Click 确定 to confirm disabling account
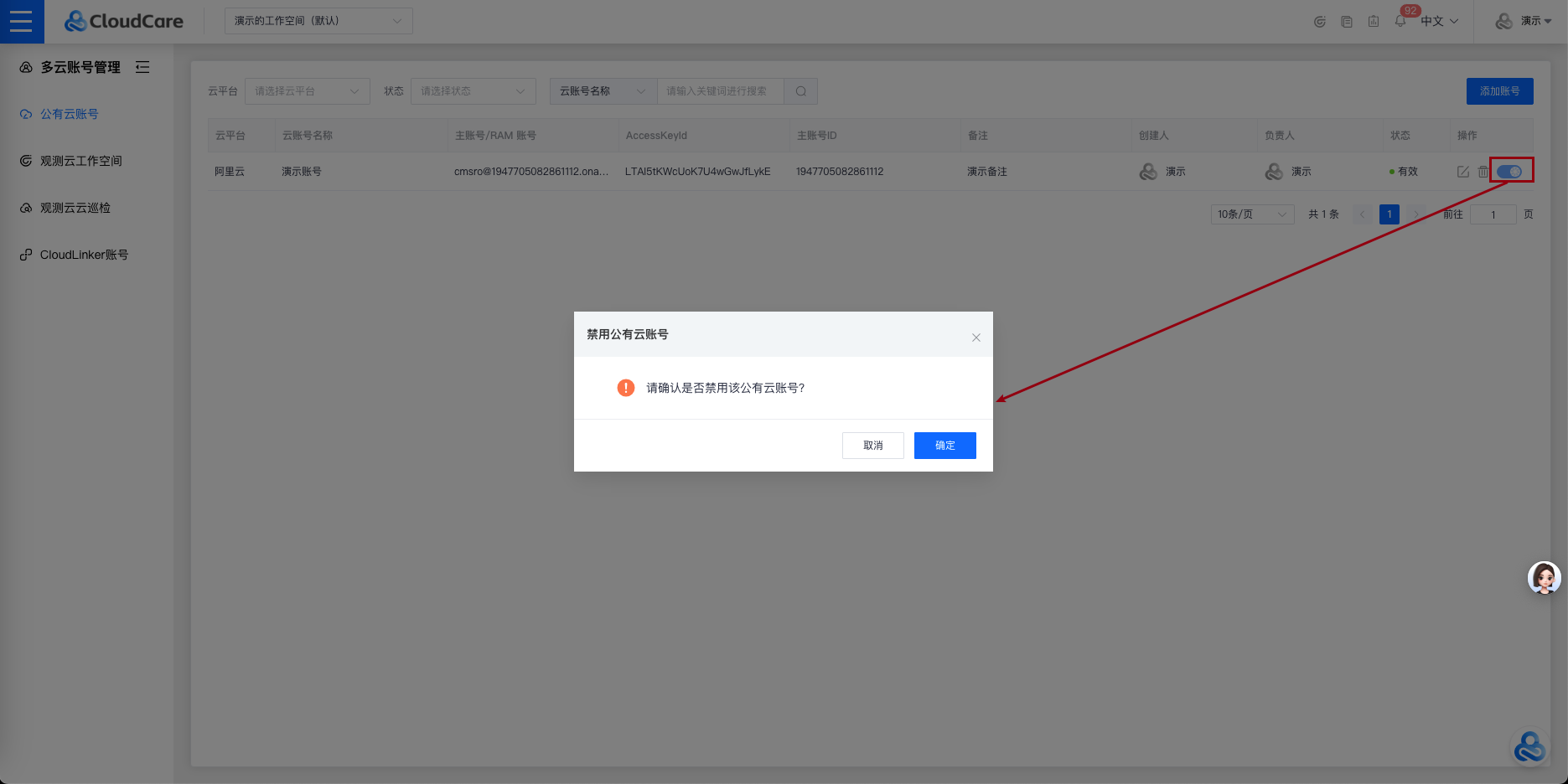The height and width of the screenshot is (784, 1568). coord(944,446)
